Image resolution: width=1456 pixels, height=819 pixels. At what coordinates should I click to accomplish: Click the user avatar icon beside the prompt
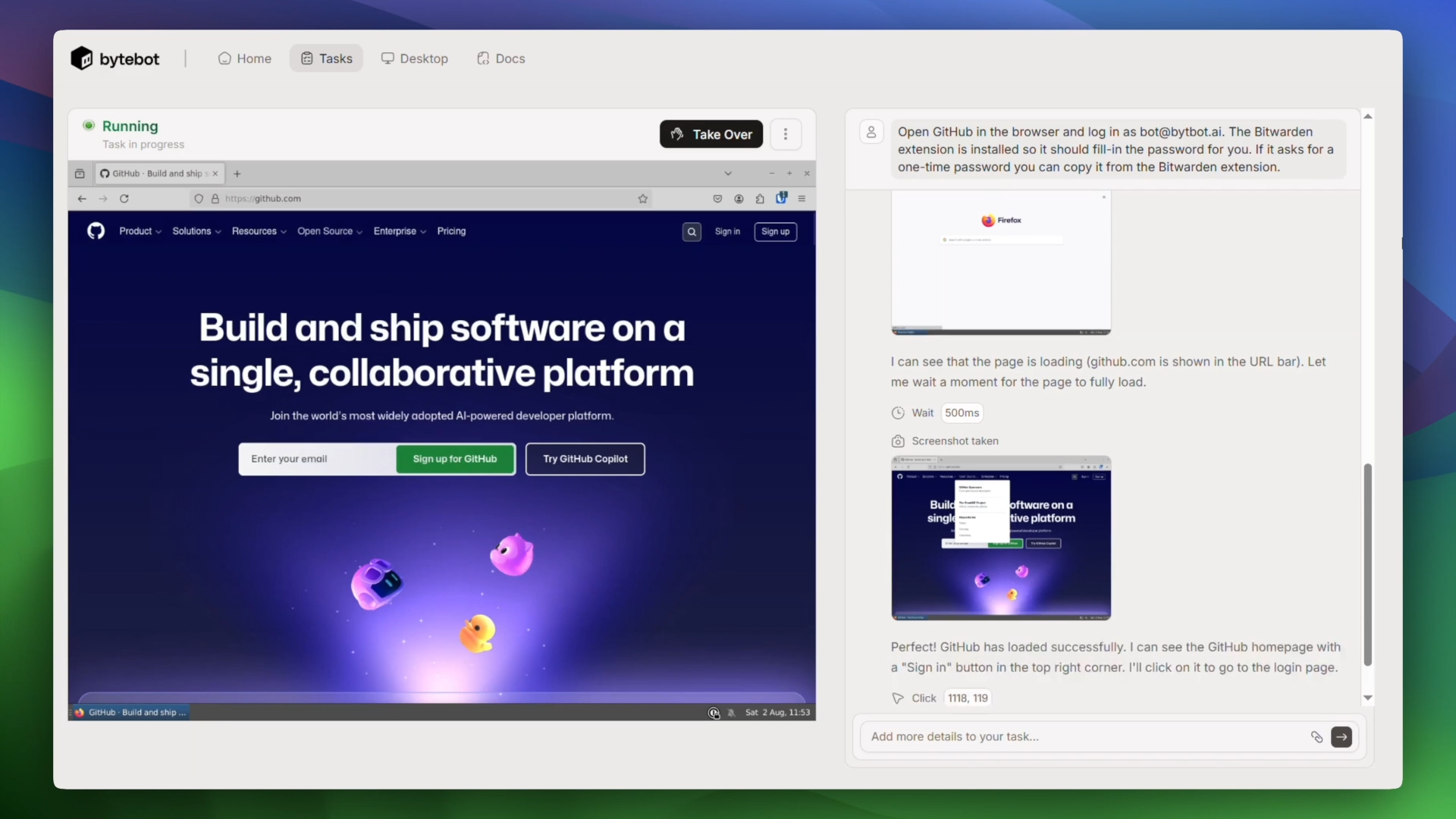(x=871, y=132)
